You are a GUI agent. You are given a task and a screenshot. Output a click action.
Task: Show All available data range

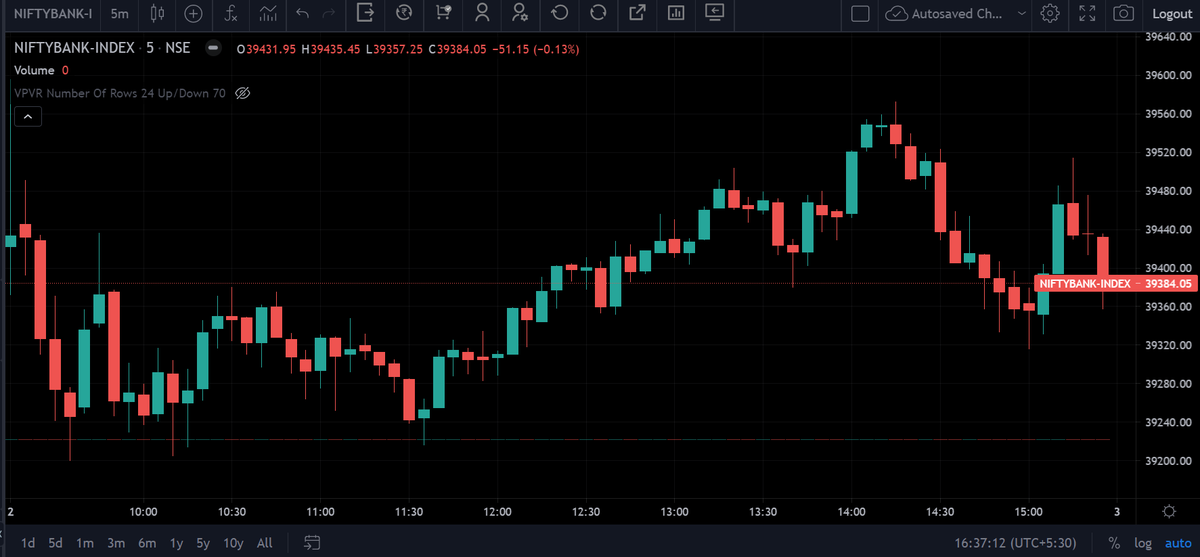(x=264, y=543)
